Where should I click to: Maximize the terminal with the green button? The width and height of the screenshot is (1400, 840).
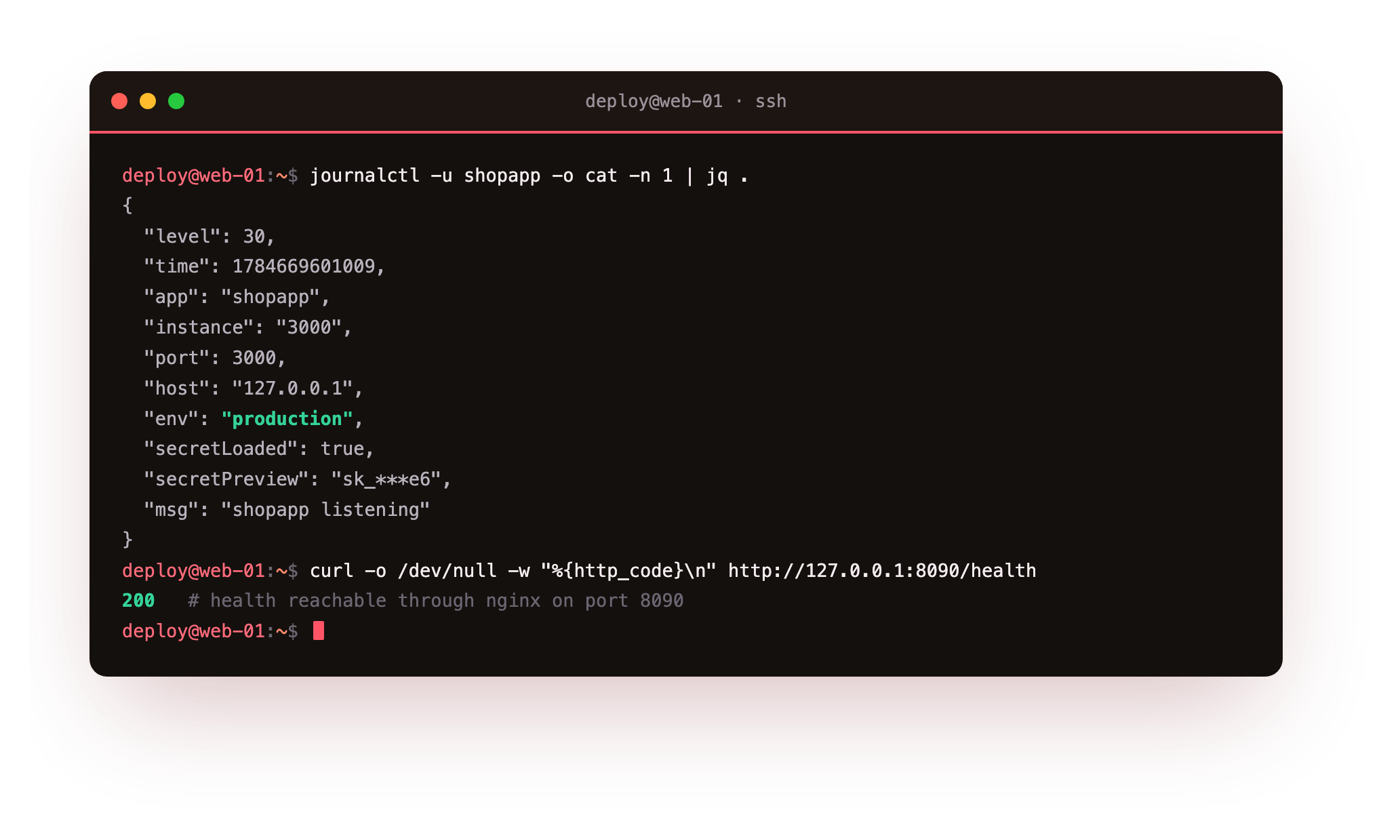point(176,101)
